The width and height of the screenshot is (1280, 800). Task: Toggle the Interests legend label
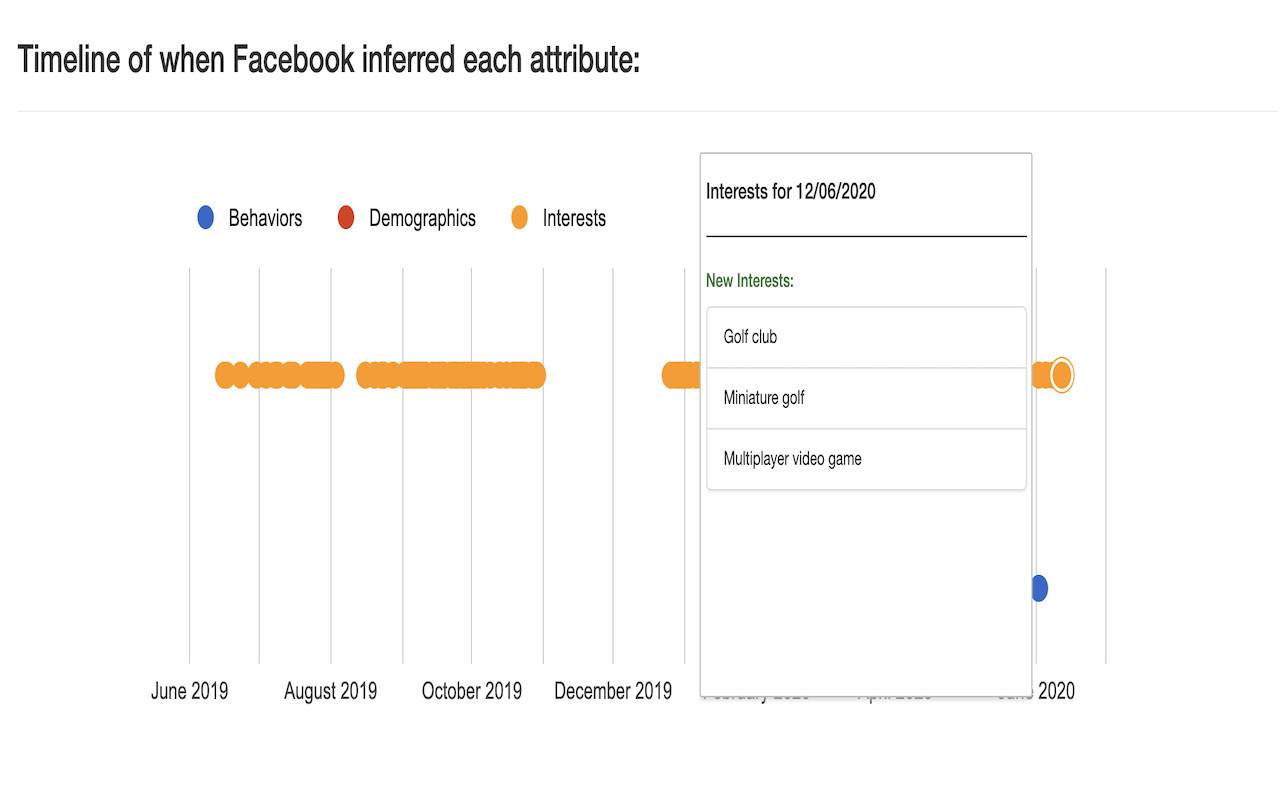point(574,218)
